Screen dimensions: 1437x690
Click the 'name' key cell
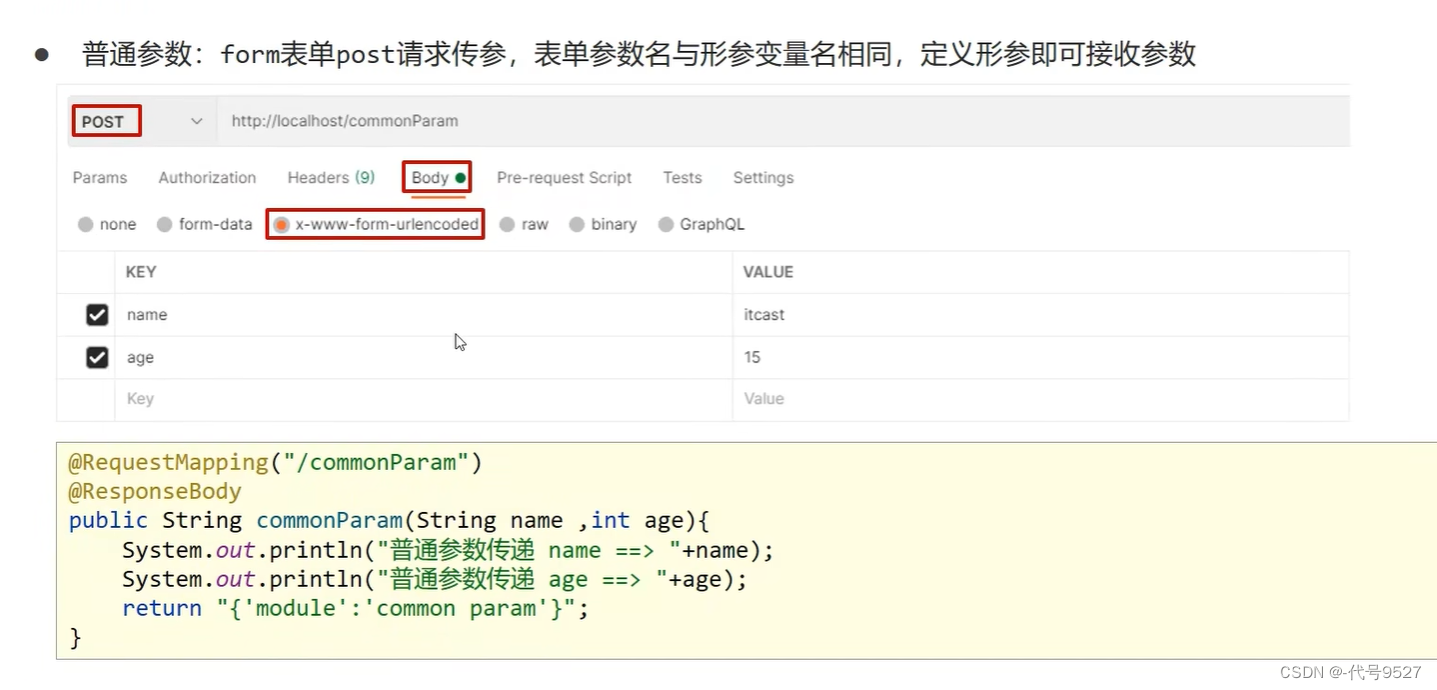[x=424, y=315]
